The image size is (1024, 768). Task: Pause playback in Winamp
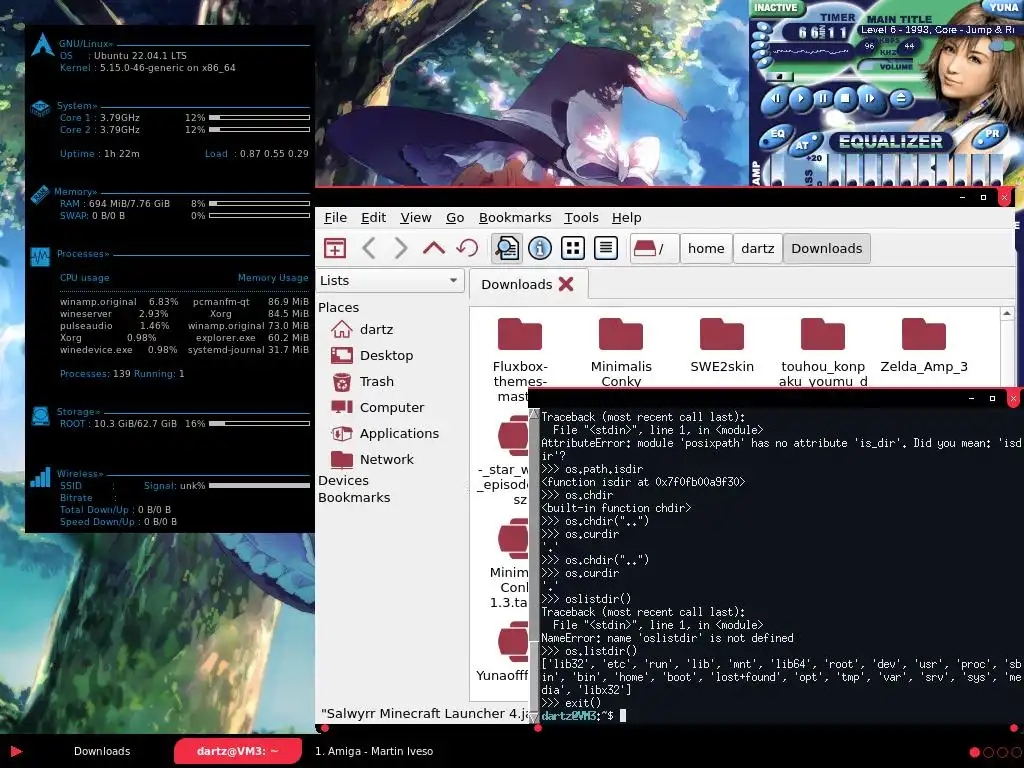coord(823,99)
